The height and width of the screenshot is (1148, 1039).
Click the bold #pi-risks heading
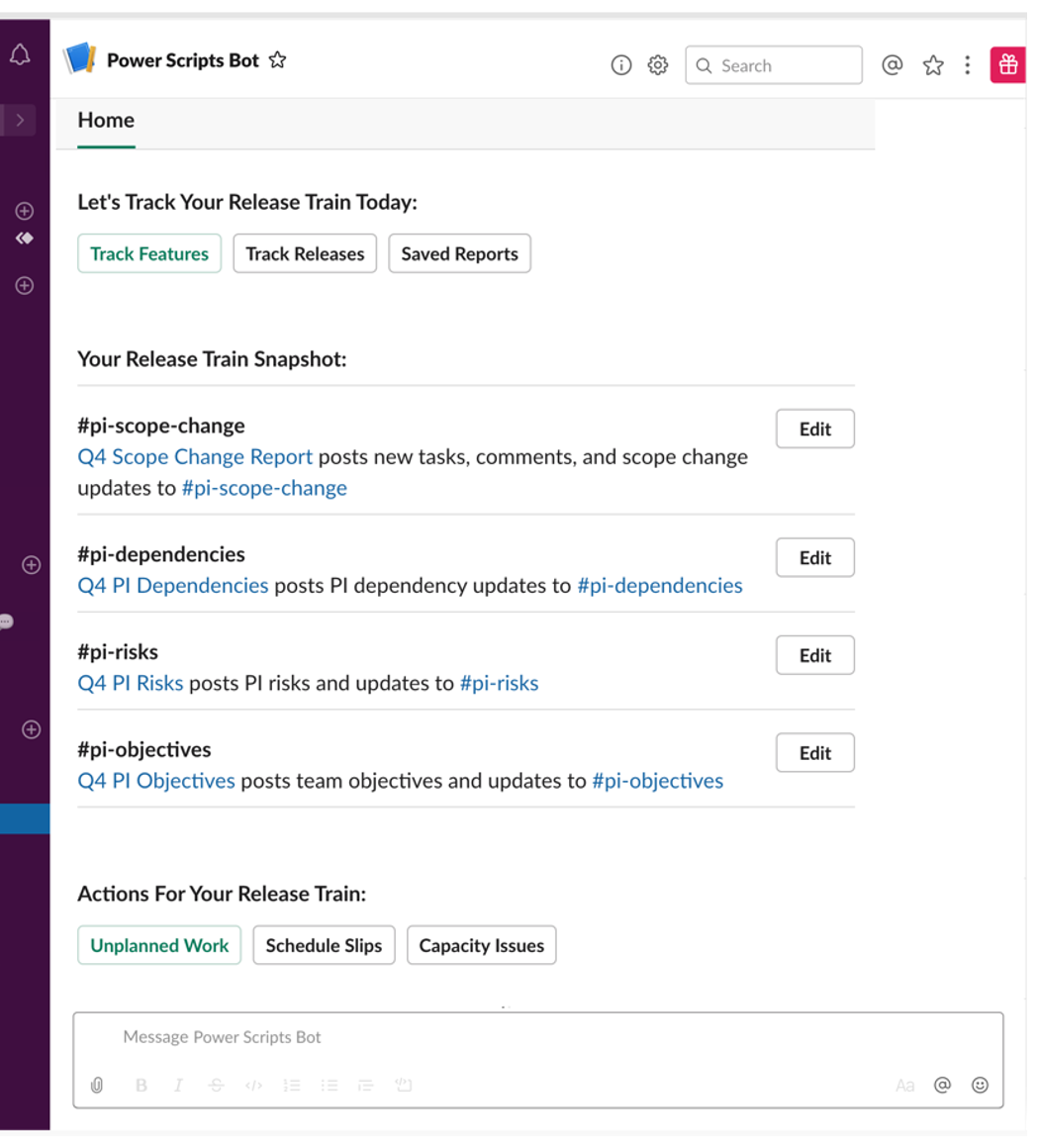pos(118,652)
